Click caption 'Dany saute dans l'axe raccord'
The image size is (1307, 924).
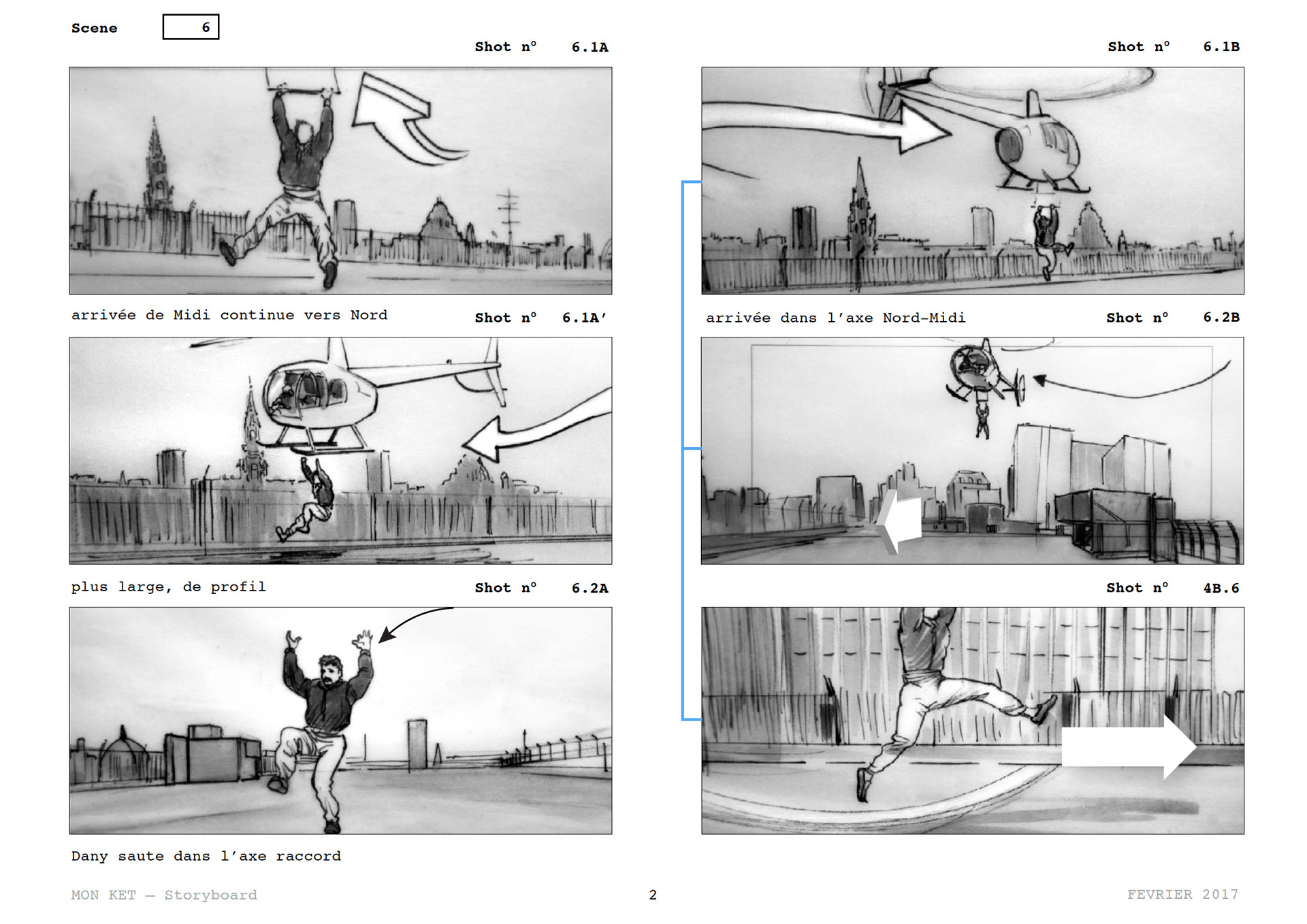206,856
